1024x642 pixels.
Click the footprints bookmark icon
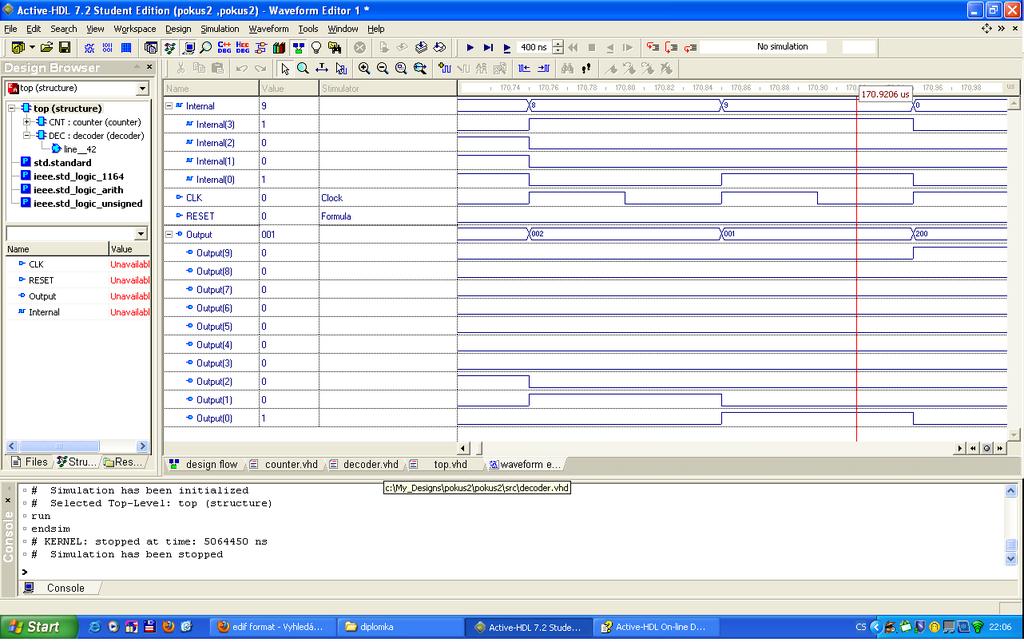[586, 69]
